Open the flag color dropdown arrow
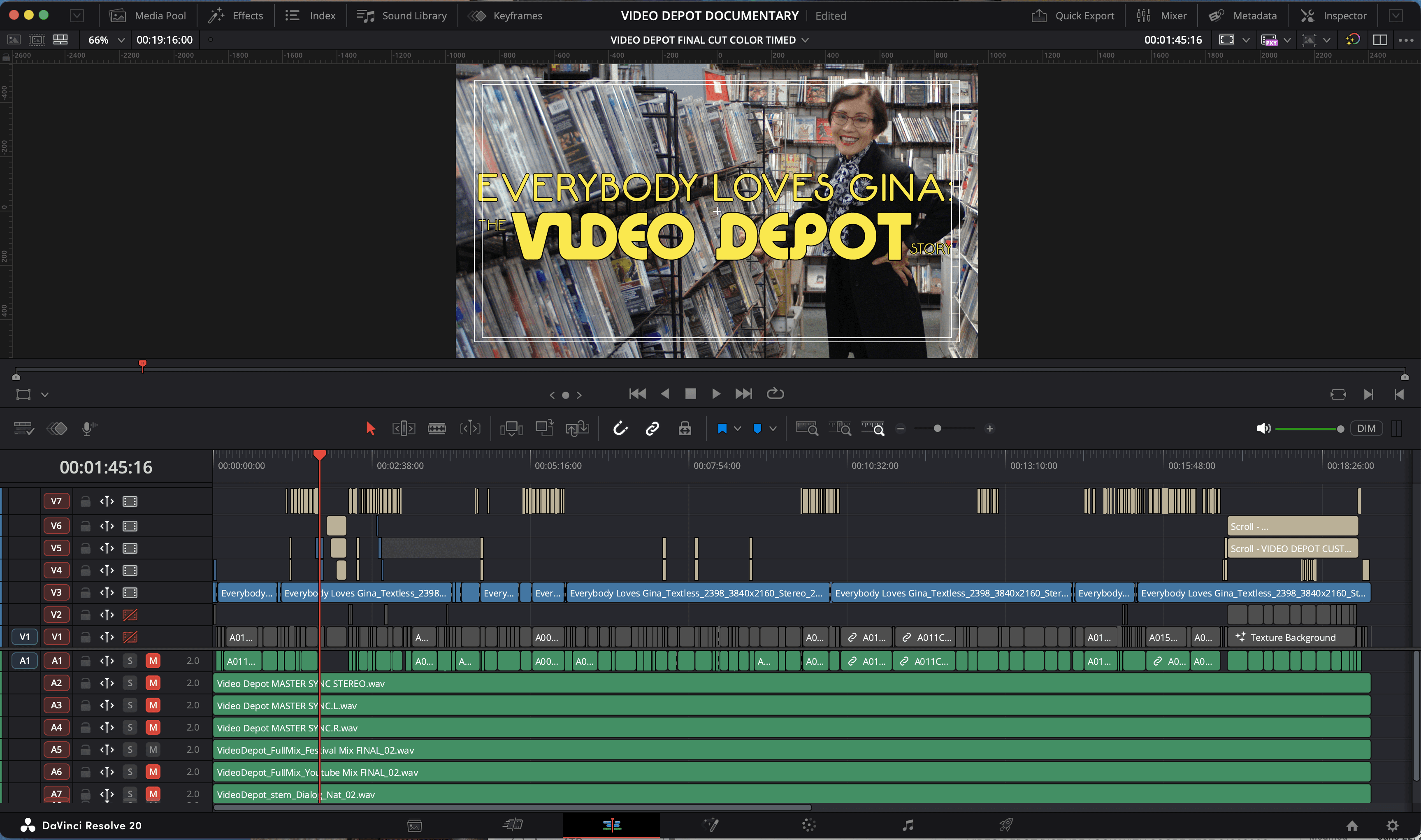 [737, 429]
